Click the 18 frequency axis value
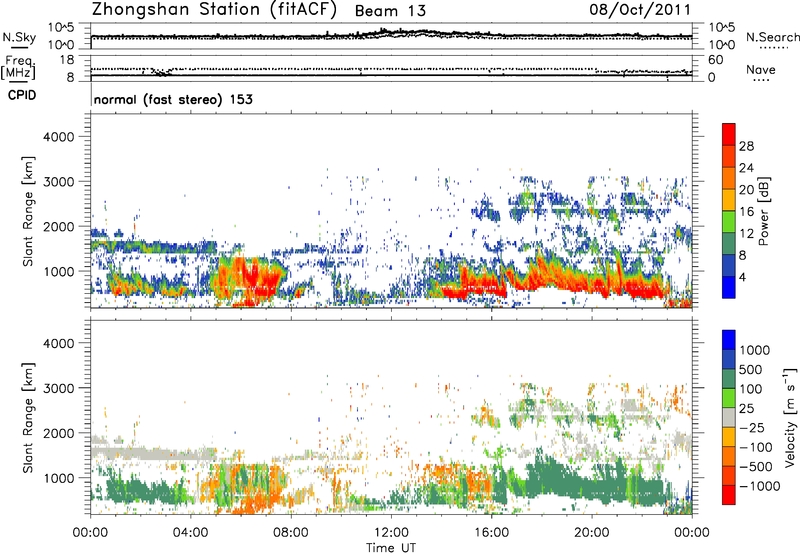The image size is (800, 554). (x=67, y=60)
